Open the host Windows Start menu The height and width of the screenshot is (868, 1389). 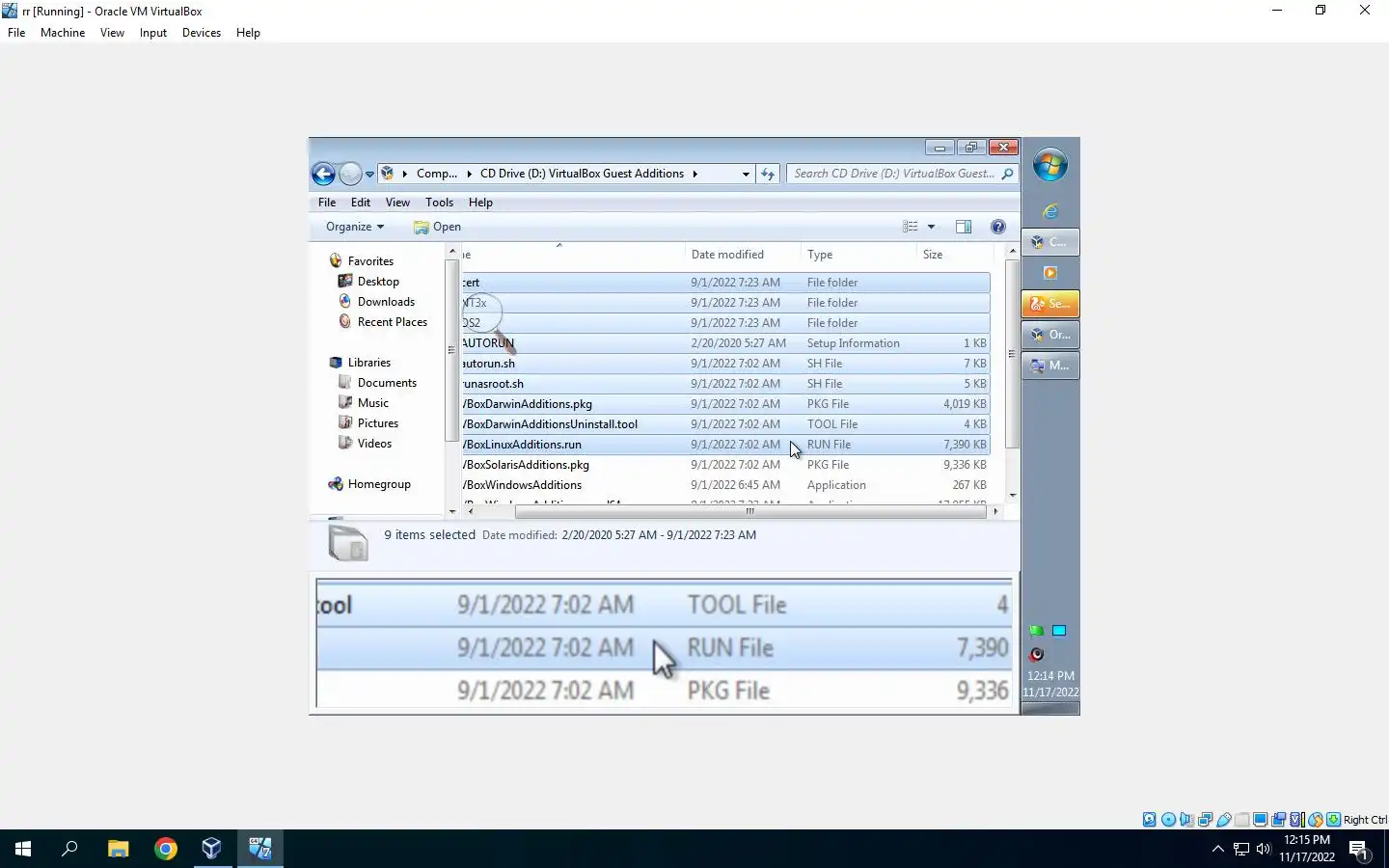(23, 849)
